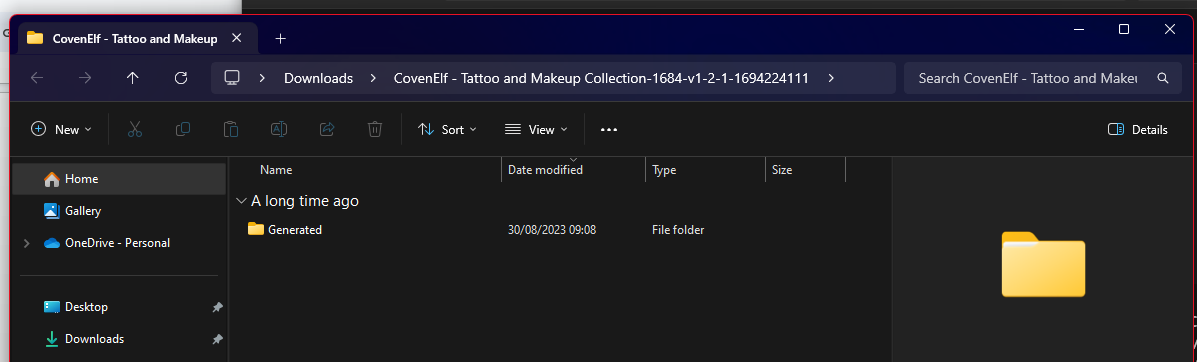Image resolution: width=1197 pixels, height=362 pixels.
Task: Toggle the Details pane button
Action: pyautogui.click(x=1137, y=130)
